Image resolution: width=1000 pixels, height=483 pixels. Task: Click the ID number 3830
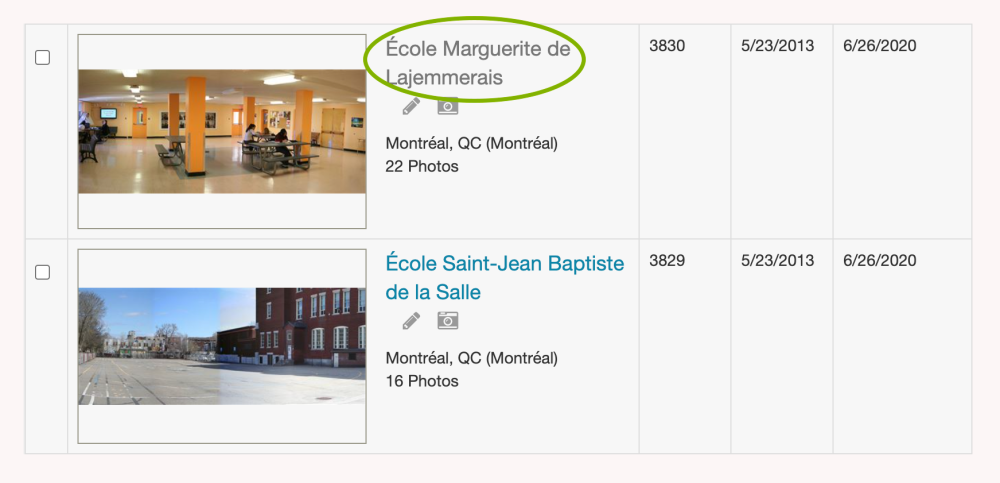[667, 46]
